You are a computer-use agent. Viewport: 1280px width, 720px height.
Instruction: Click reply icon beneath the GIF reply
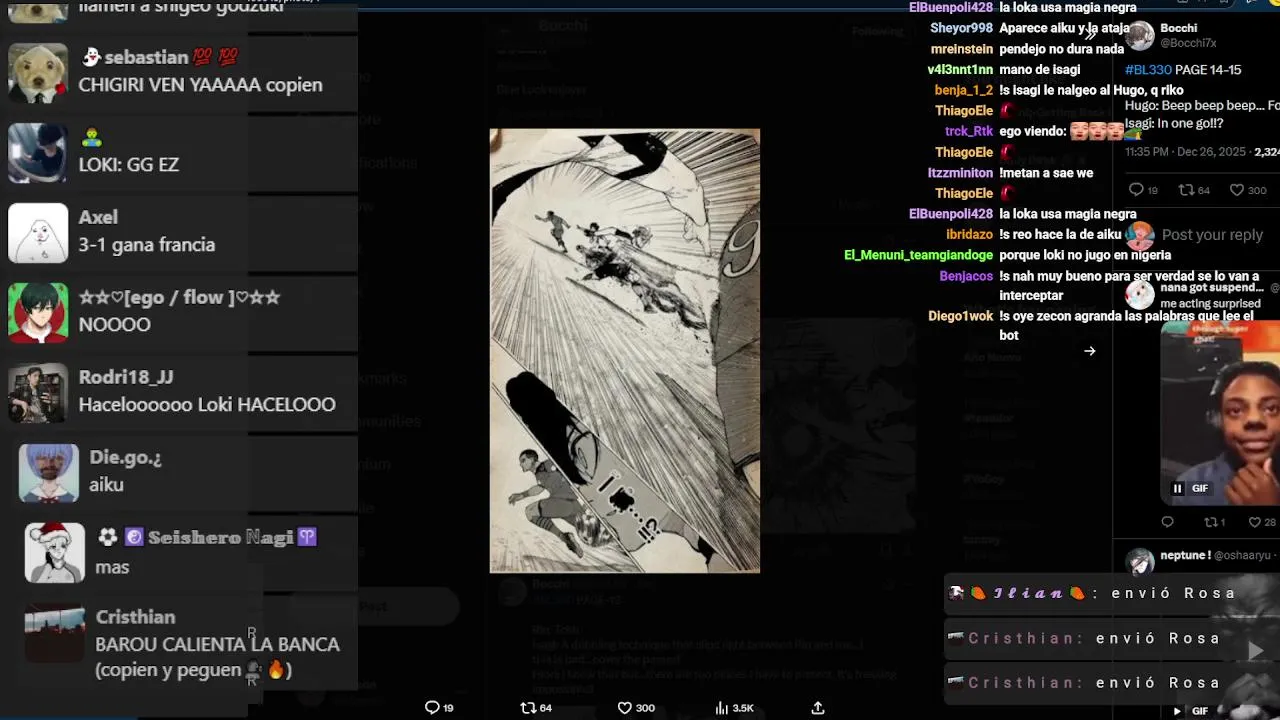coord(1167,522)
